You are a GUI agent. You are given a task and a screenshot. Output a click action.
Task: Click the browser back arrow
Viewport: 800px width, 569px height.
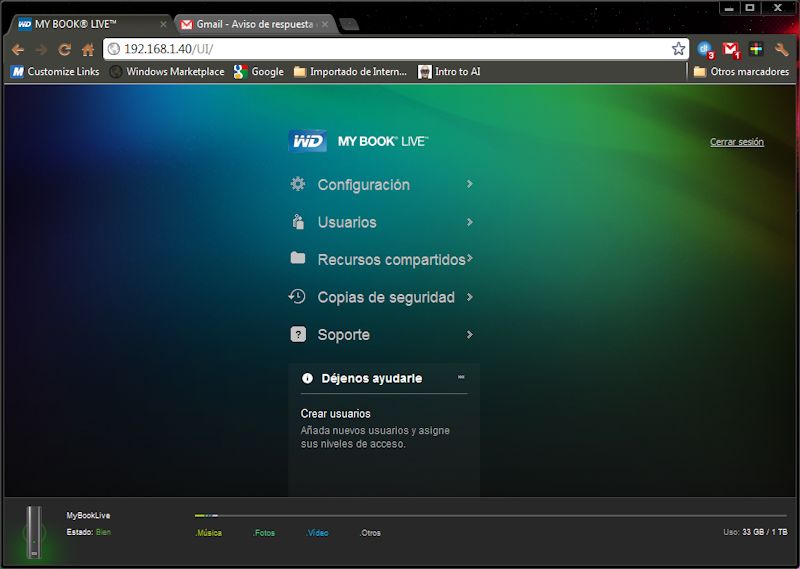coord(18,50)
